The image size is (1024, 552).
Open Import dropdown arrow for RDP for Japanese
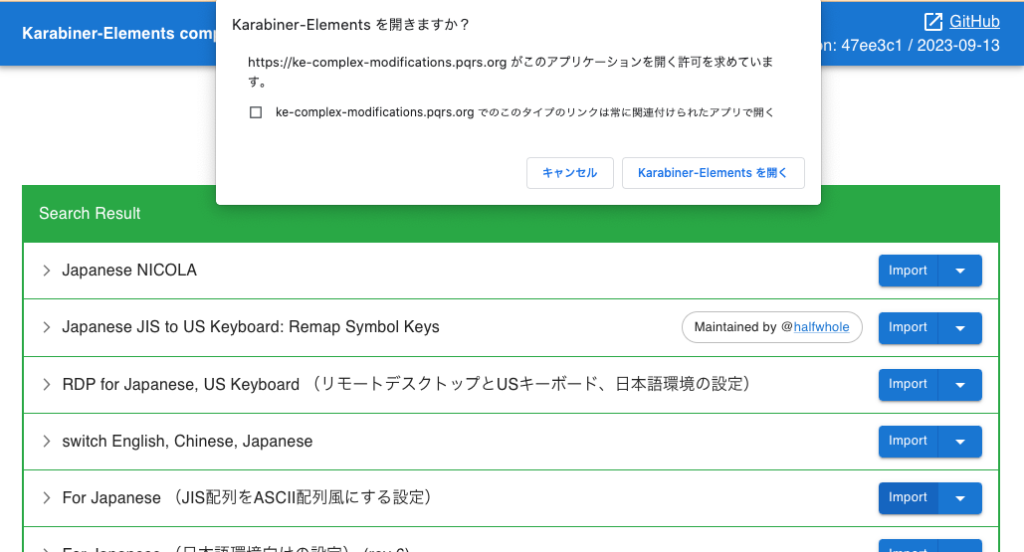(960, 384)
